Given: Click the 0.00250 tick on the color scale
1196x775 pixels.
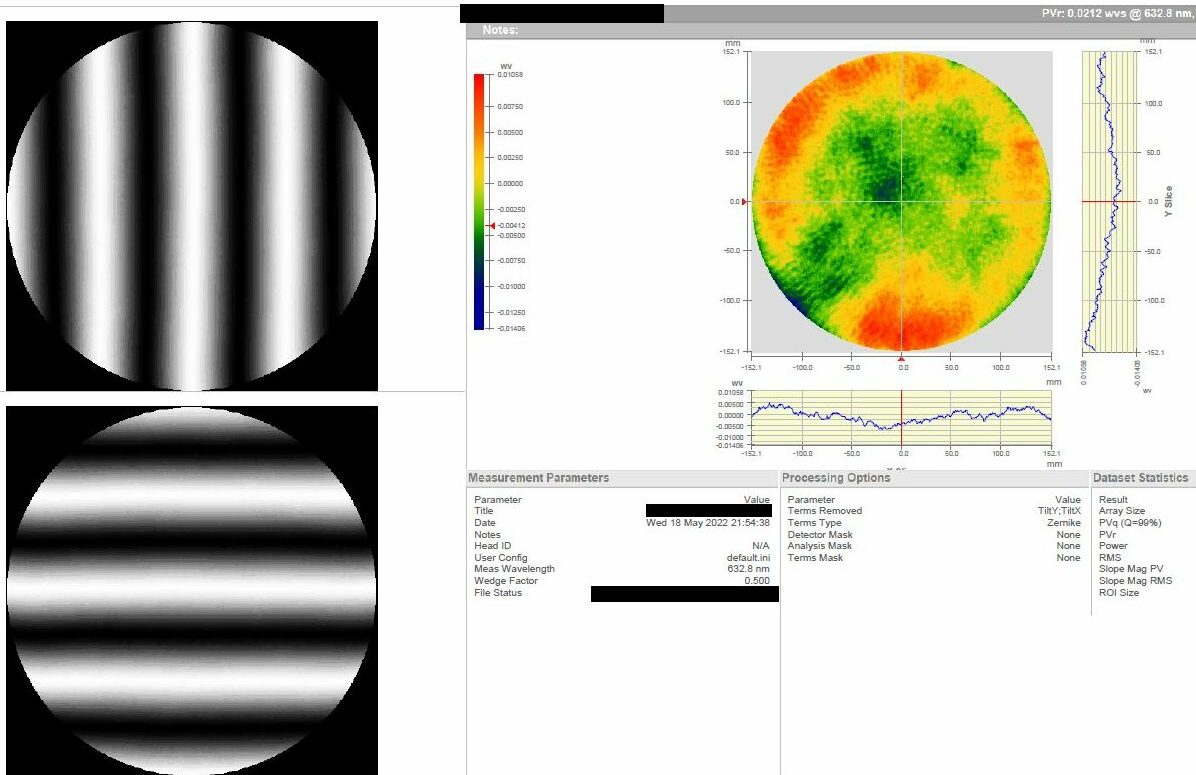Looking at the screenshot, I should (x=510, y=158).
